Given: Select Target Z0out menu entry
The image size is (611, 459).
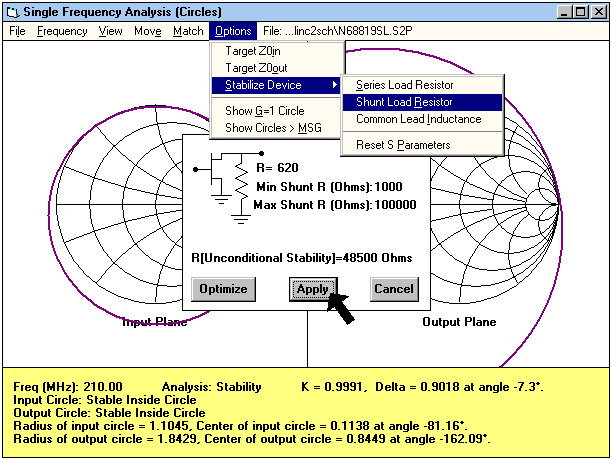Looking at the screenshot, I should click(259, 67).
